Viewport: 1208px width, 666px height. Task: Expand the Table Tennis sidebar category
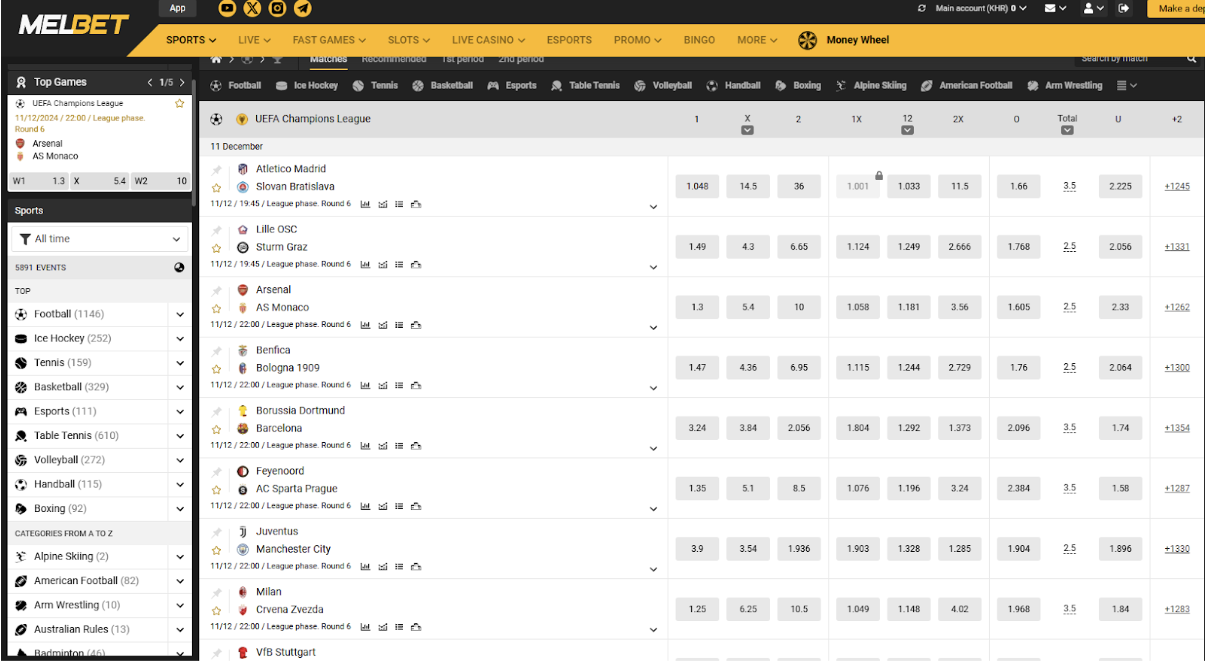[180, 436]
